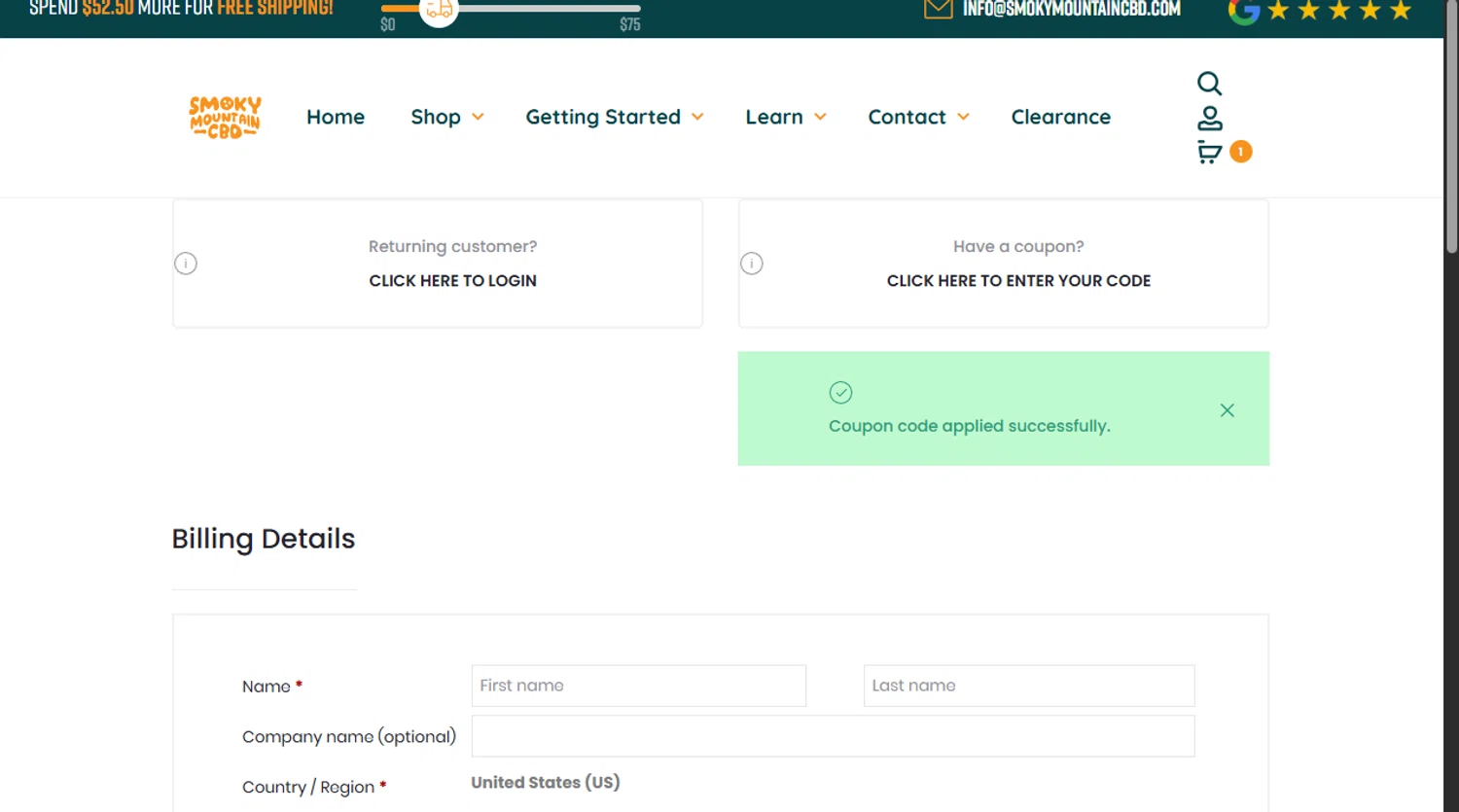Click the info icon beside Returning customer
The image size is (1459, 812).
click(x=186, y=264)
